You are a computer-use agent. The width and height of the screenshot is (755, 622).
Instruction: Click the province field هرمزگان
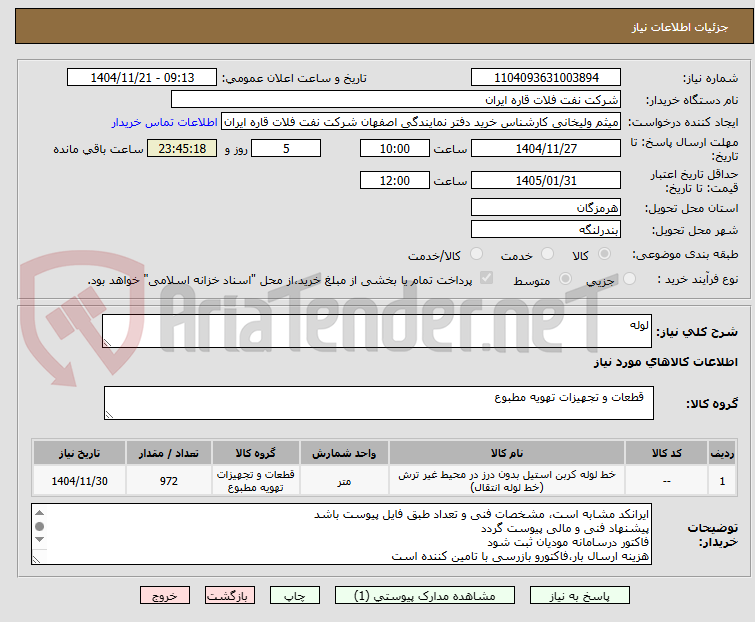[x=546, y=207]
